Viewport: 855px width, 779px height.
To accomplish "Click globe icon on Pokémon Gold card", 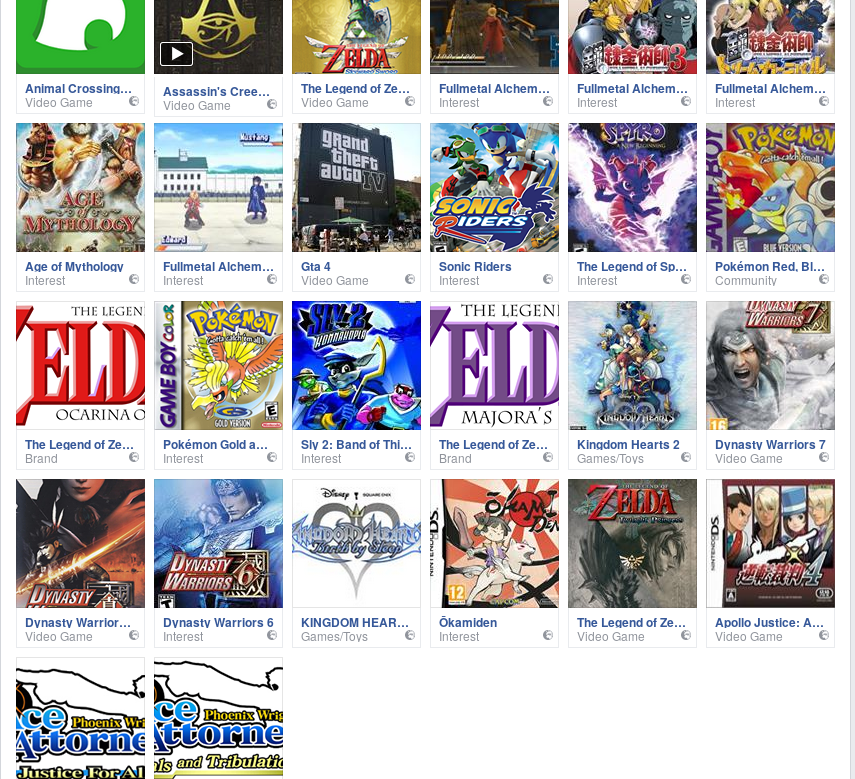I will 272,457.
